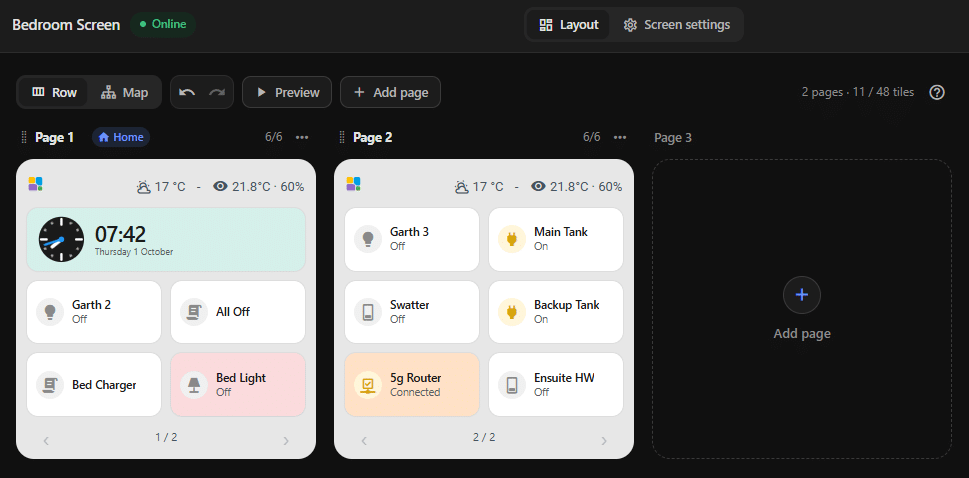Click the plus circle in Page 3 placeholder
The width and height of the screenshot is (969, 478).
(802, 295)
